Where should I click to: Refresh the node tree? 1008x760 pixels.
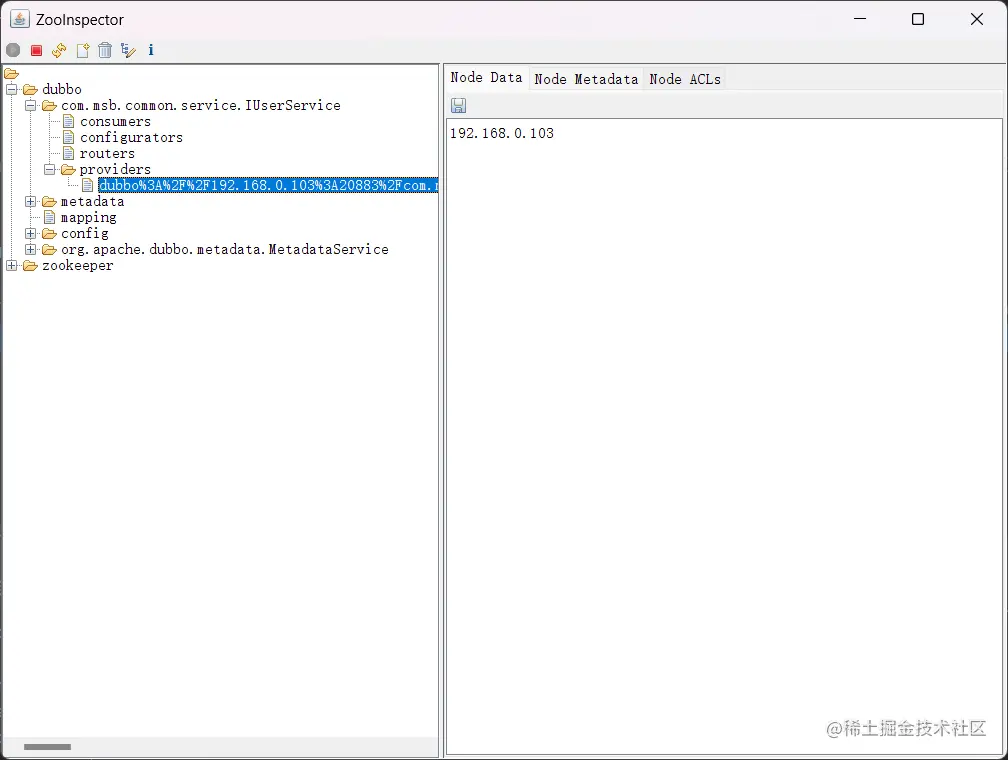[59, 50]
